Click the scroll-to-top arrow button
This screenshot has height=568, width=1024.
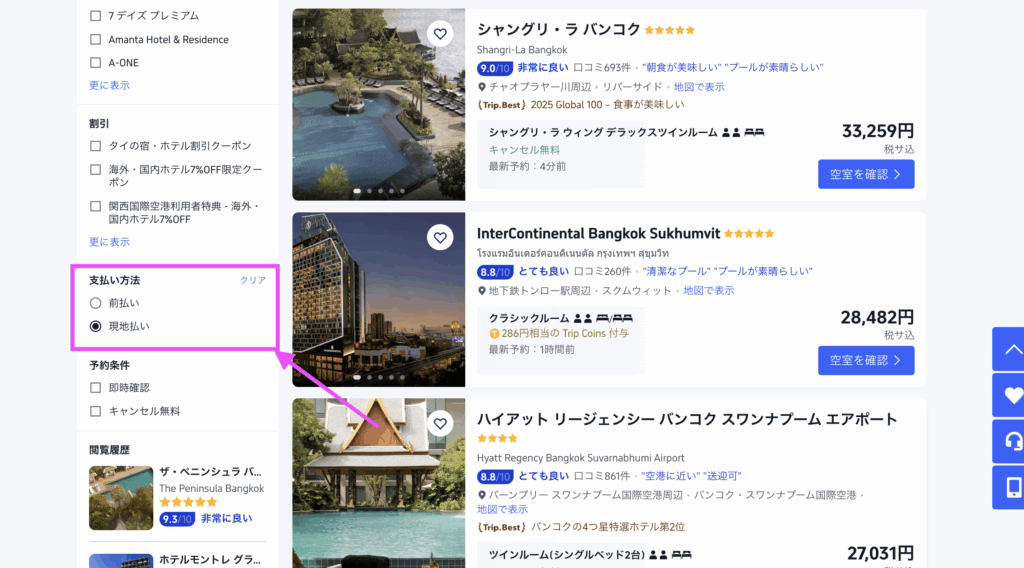[1011, 349]
